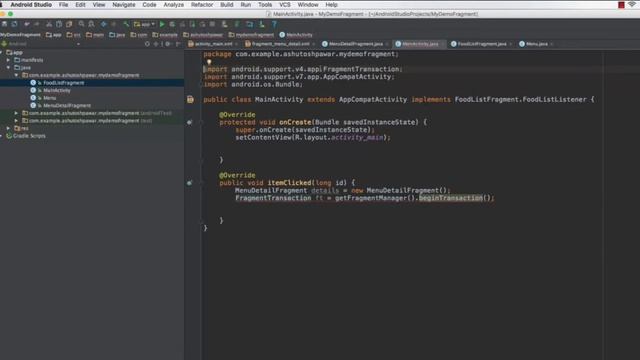Select FoodListFragment in the project tree

[x=64, y=83]
